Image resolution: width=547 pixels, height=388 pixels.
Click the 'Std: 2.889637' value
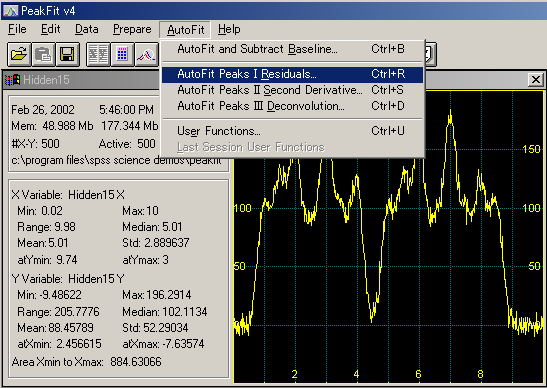pos(156,243)
